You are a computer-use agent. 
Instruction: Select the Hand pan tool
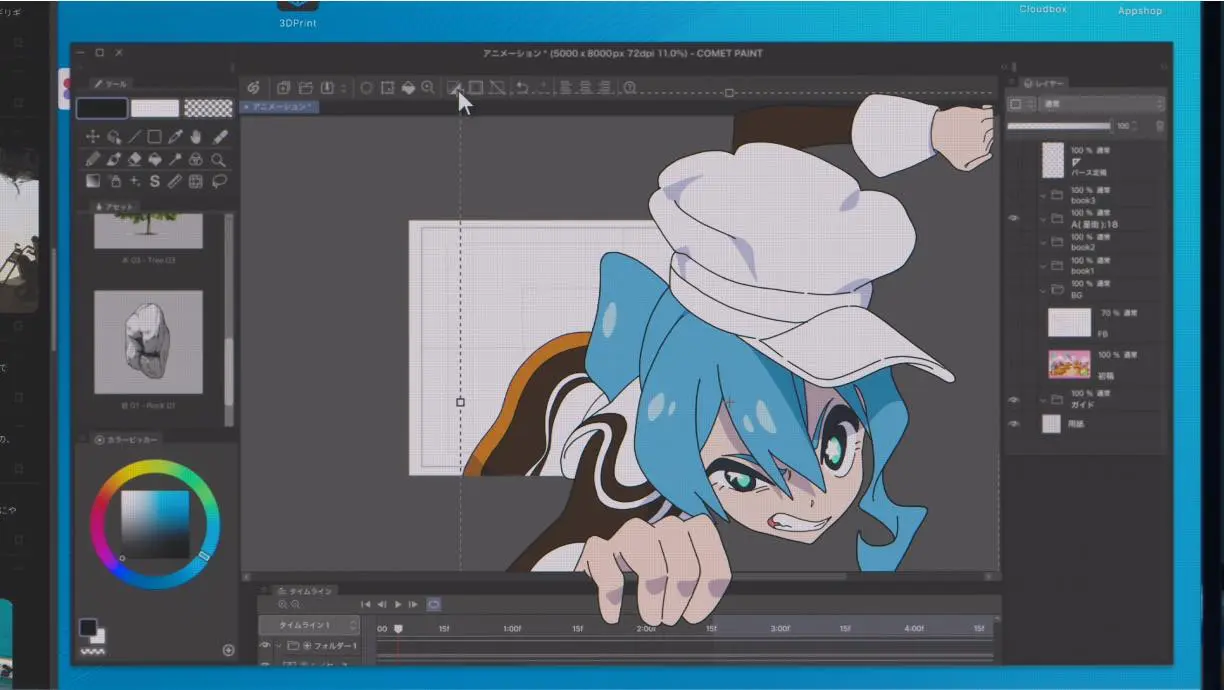click(x=197, y=137)
